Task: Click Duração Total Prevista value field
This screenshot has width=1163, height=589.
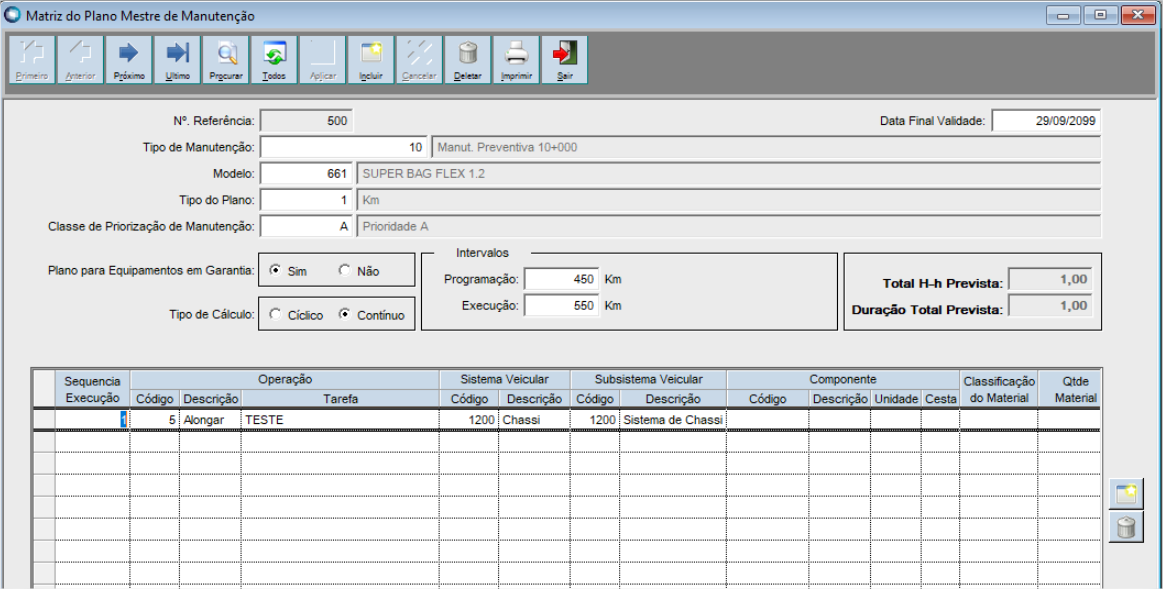Action: pyautogui.click(x=1050, y=306)
